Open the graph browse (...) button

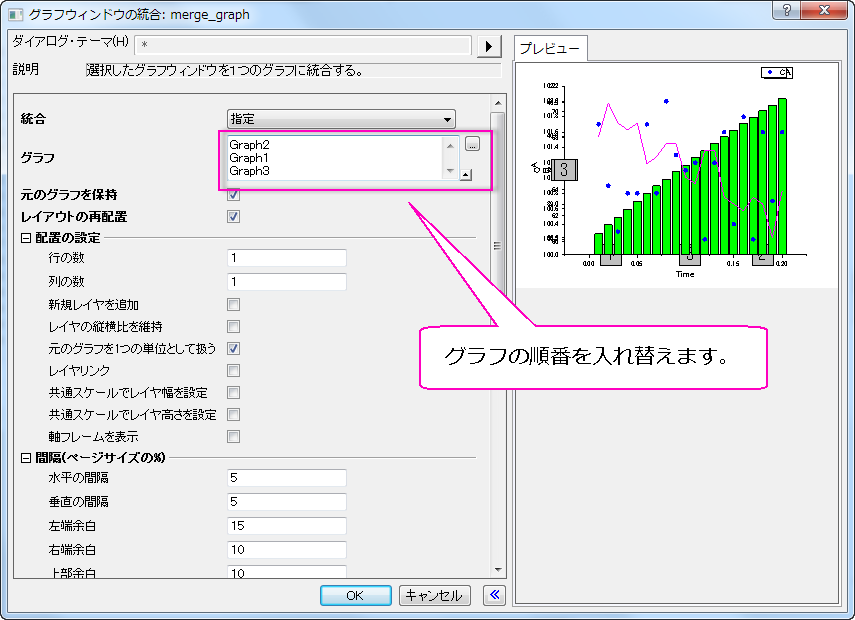[x=472, y=144]
